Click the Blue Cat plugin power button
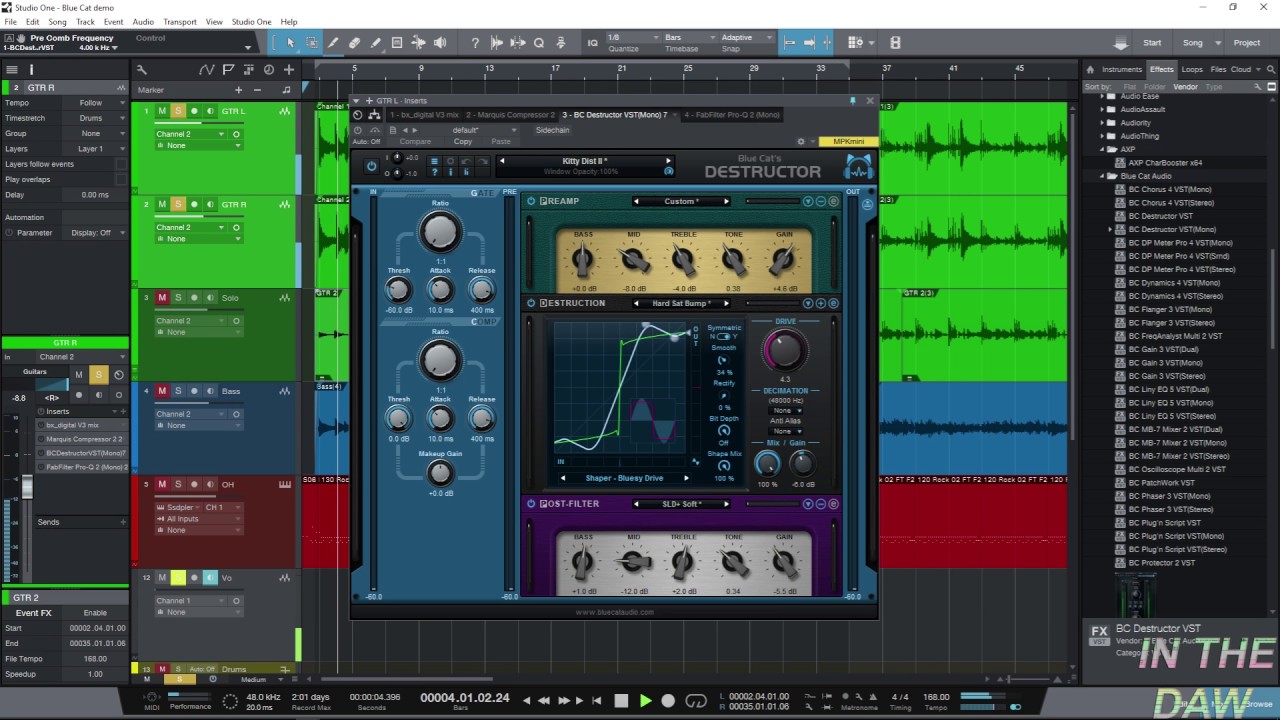1280x720 pixels. pyautogui.click(x=372, y=166)
